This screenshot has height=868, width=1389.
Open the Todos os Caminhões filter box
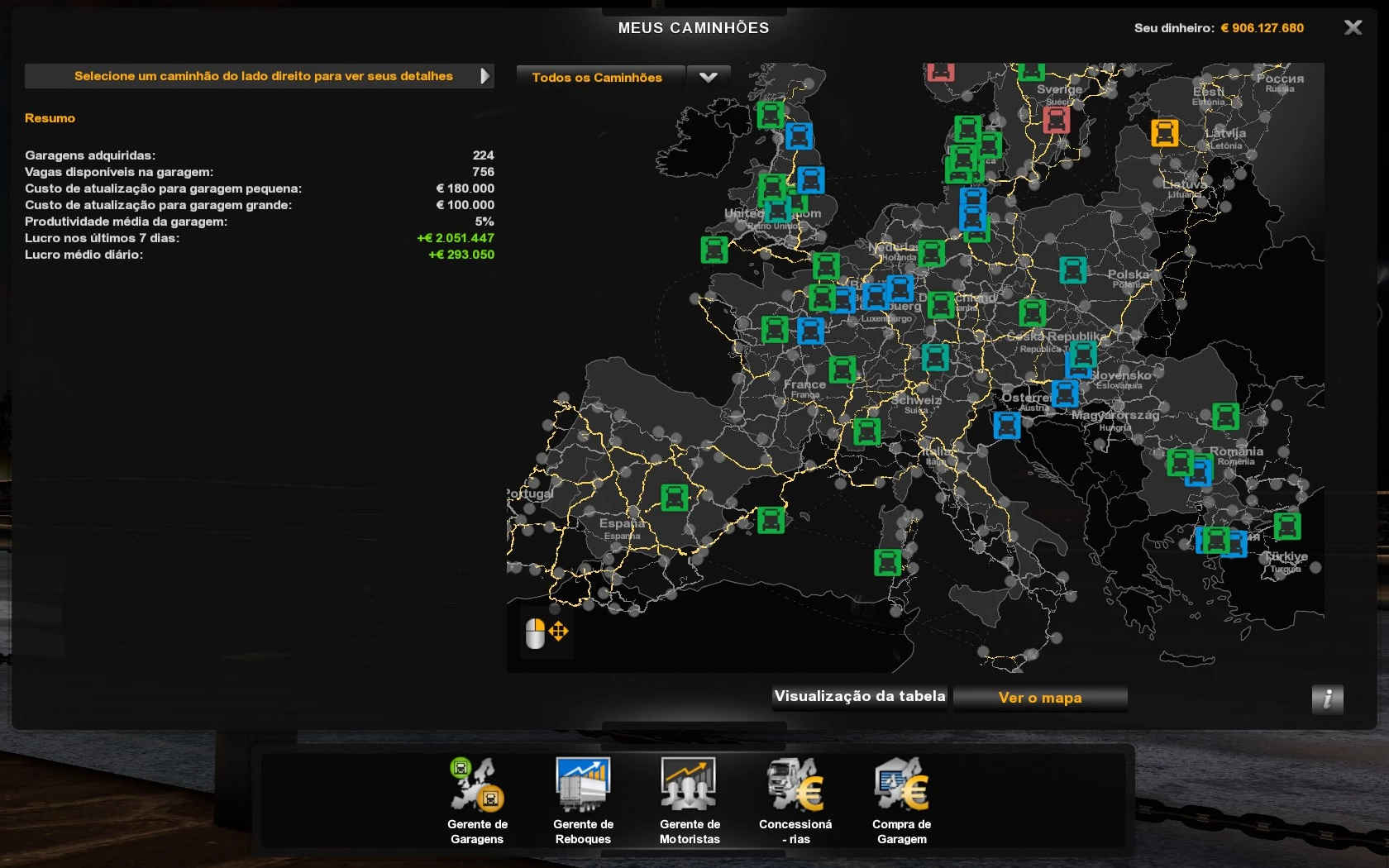pos(598,77)
